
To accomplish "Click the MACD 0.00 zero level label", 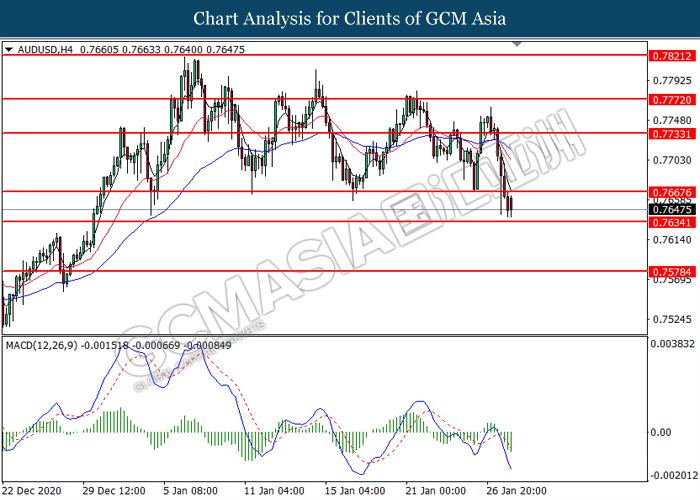I will click(x=661, y=432).
